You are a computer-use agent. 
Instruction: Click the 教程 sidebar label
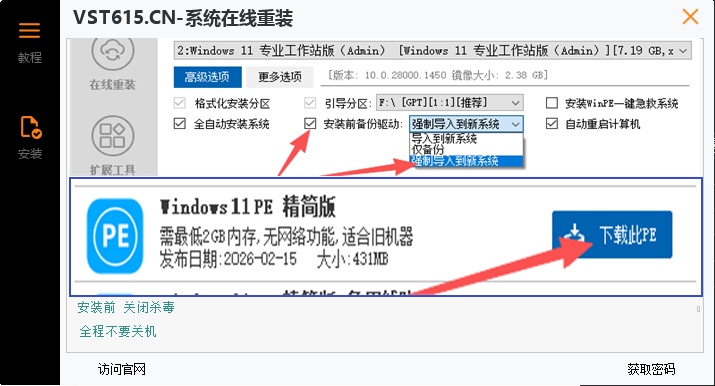click(x=30, y=58)
